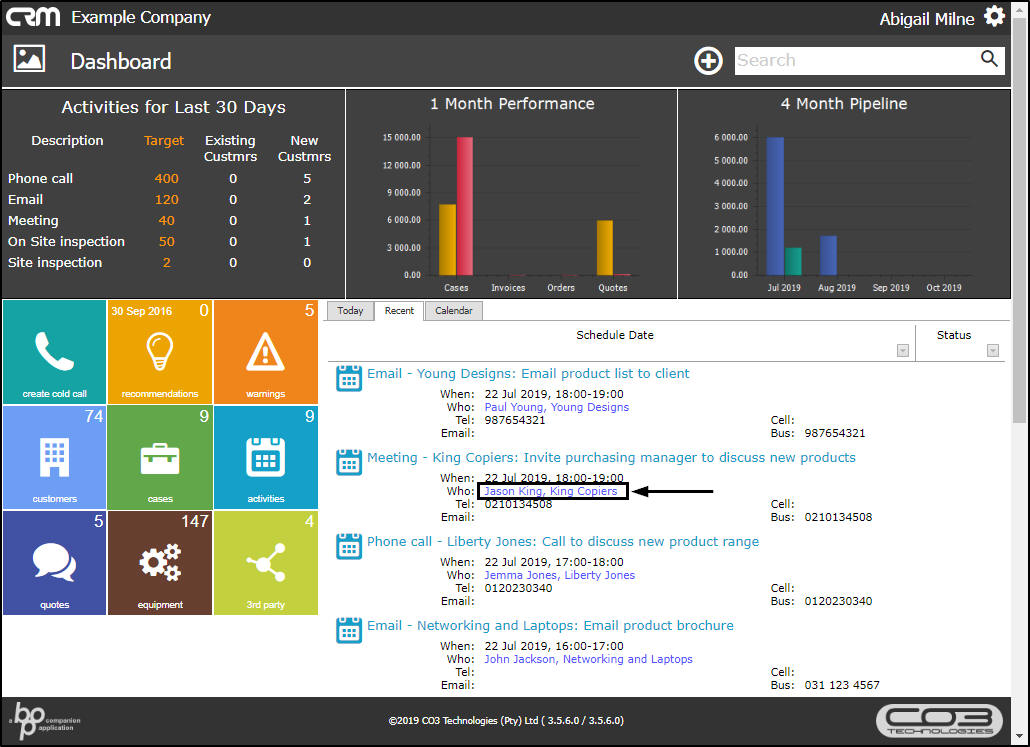Open Schedule Date column filter dropdown
The height and width of the screenshot is (747, 1030).
click(x=903, y=351)
